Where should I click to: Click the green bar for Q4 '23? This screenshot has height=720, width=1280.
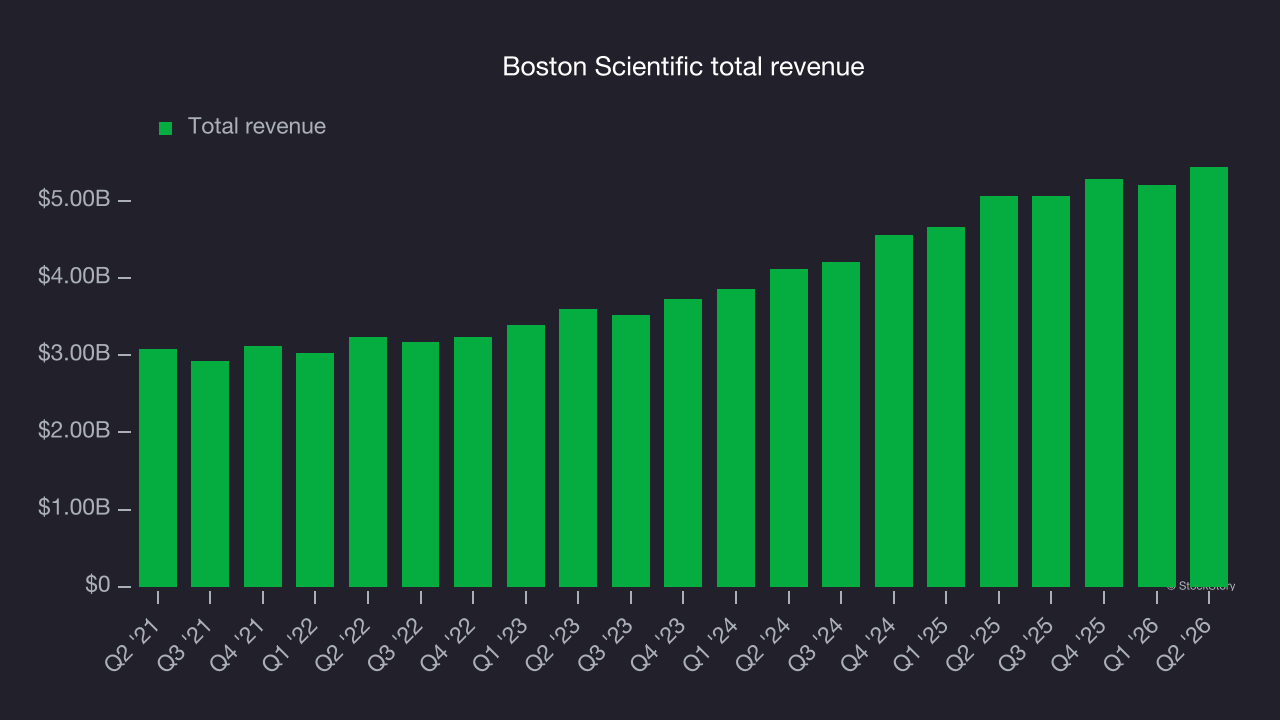683,443
